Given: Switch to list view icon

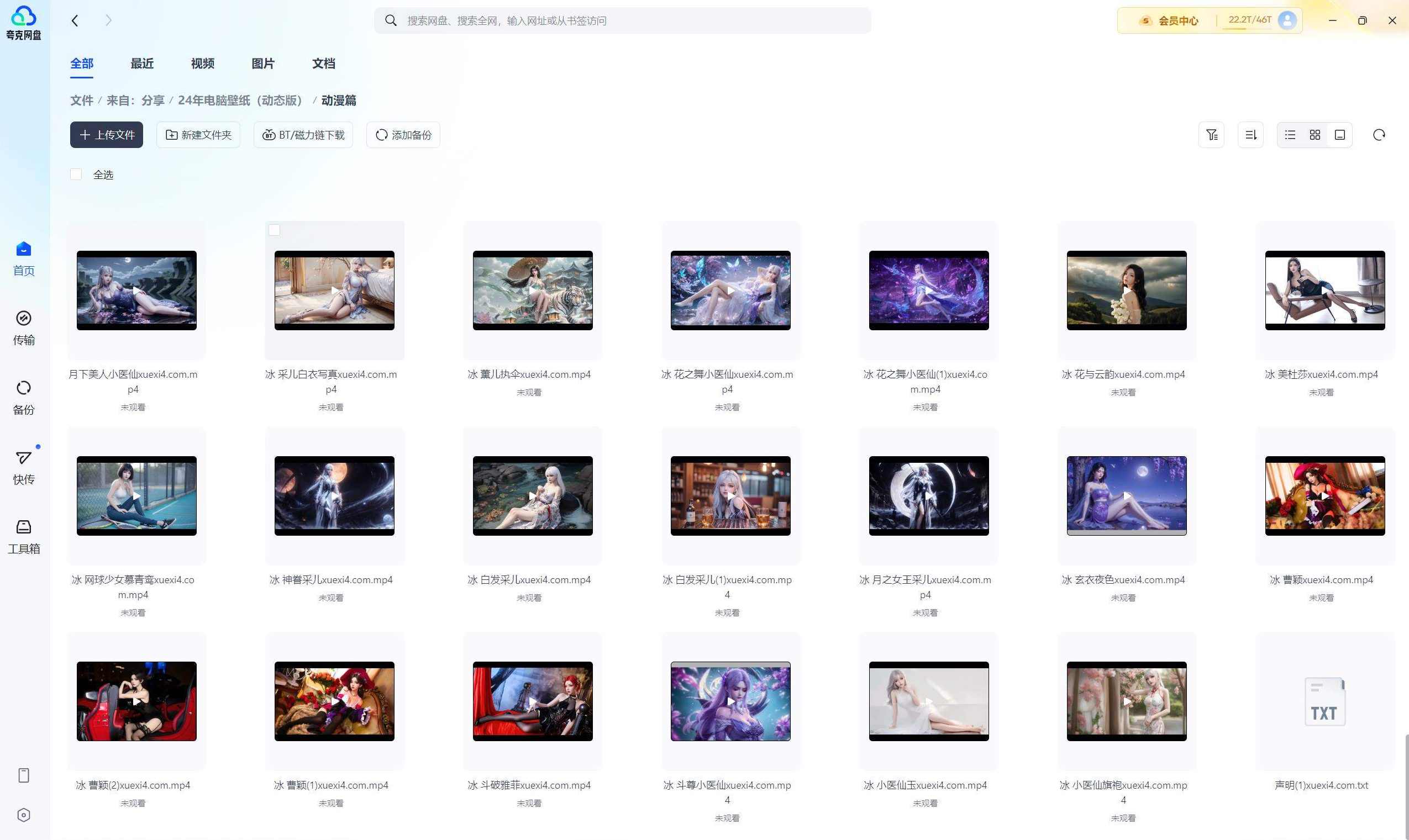Looking at the screenshot, I should point(1290,135).
